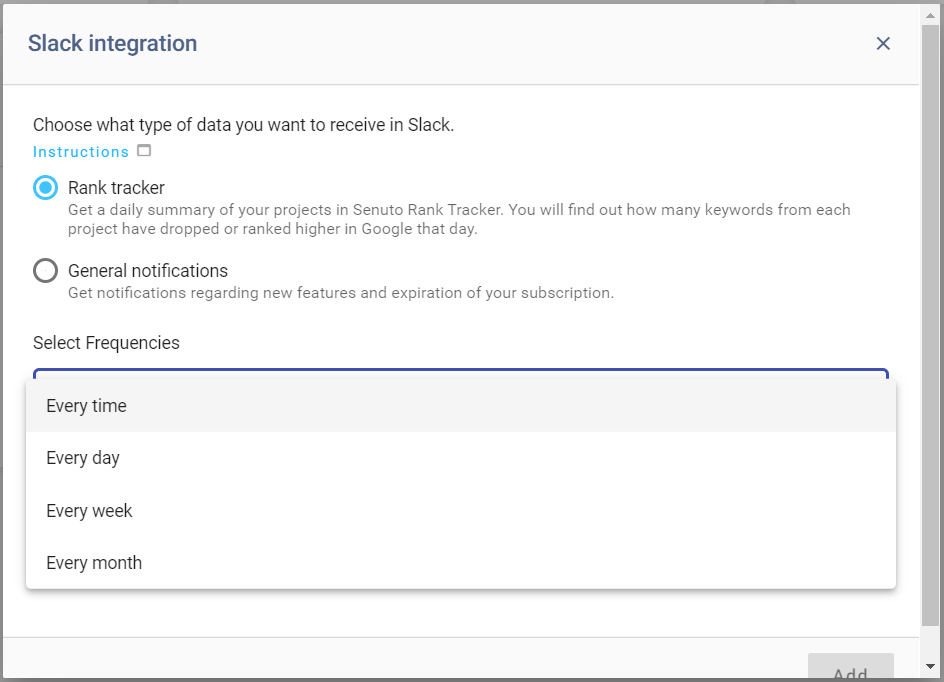Viewport: 944px width, 682px height.
Task: Choose Every month from frequency list
Action: (461, 563)
